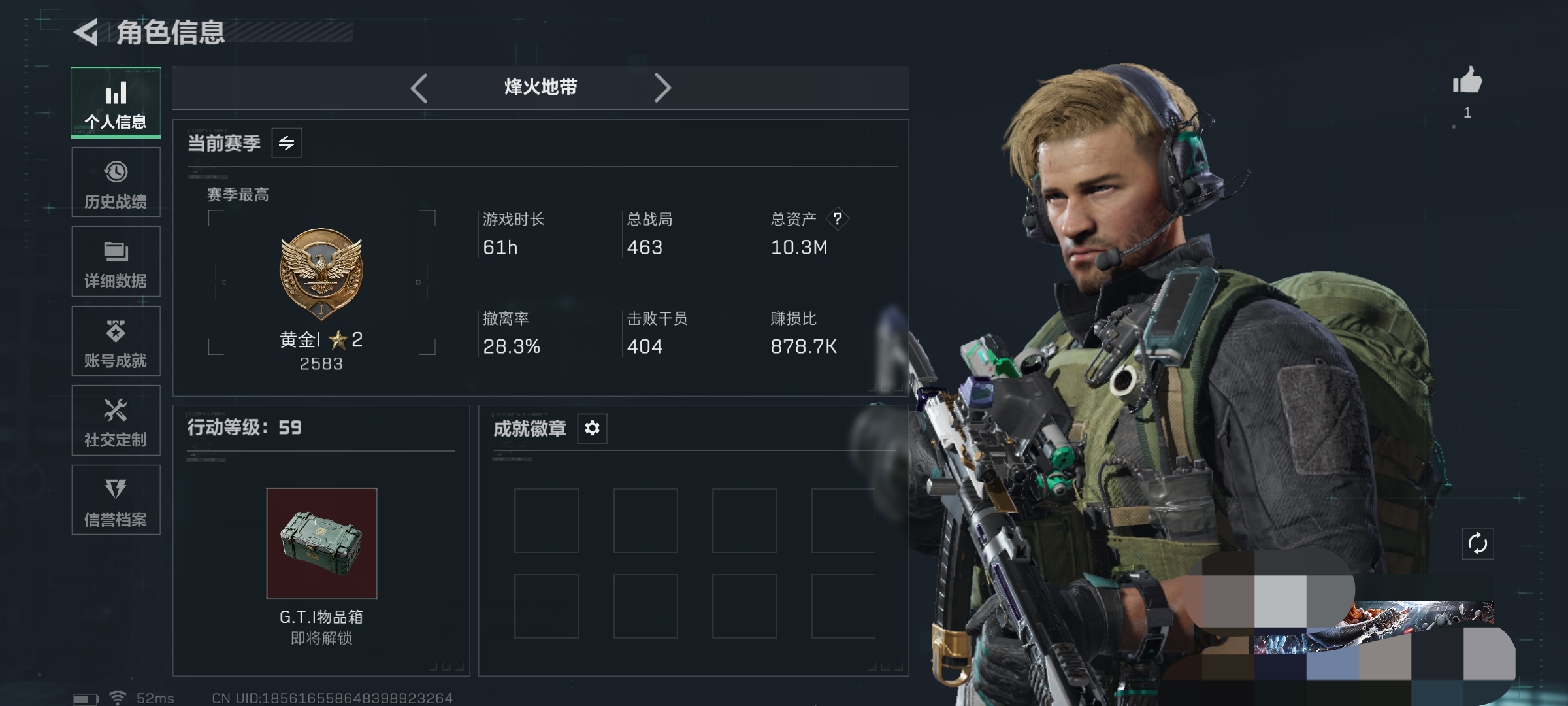The height and width of the screenshot is (706, 1568).
Task: Switch to the previous game mode with the left chevron
Action: [x=419, y=88]
